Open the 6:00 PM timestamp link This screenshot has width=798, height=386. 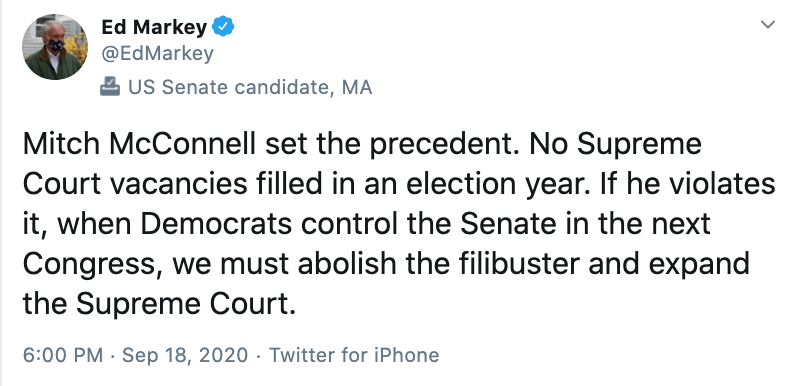click(63, 355)
